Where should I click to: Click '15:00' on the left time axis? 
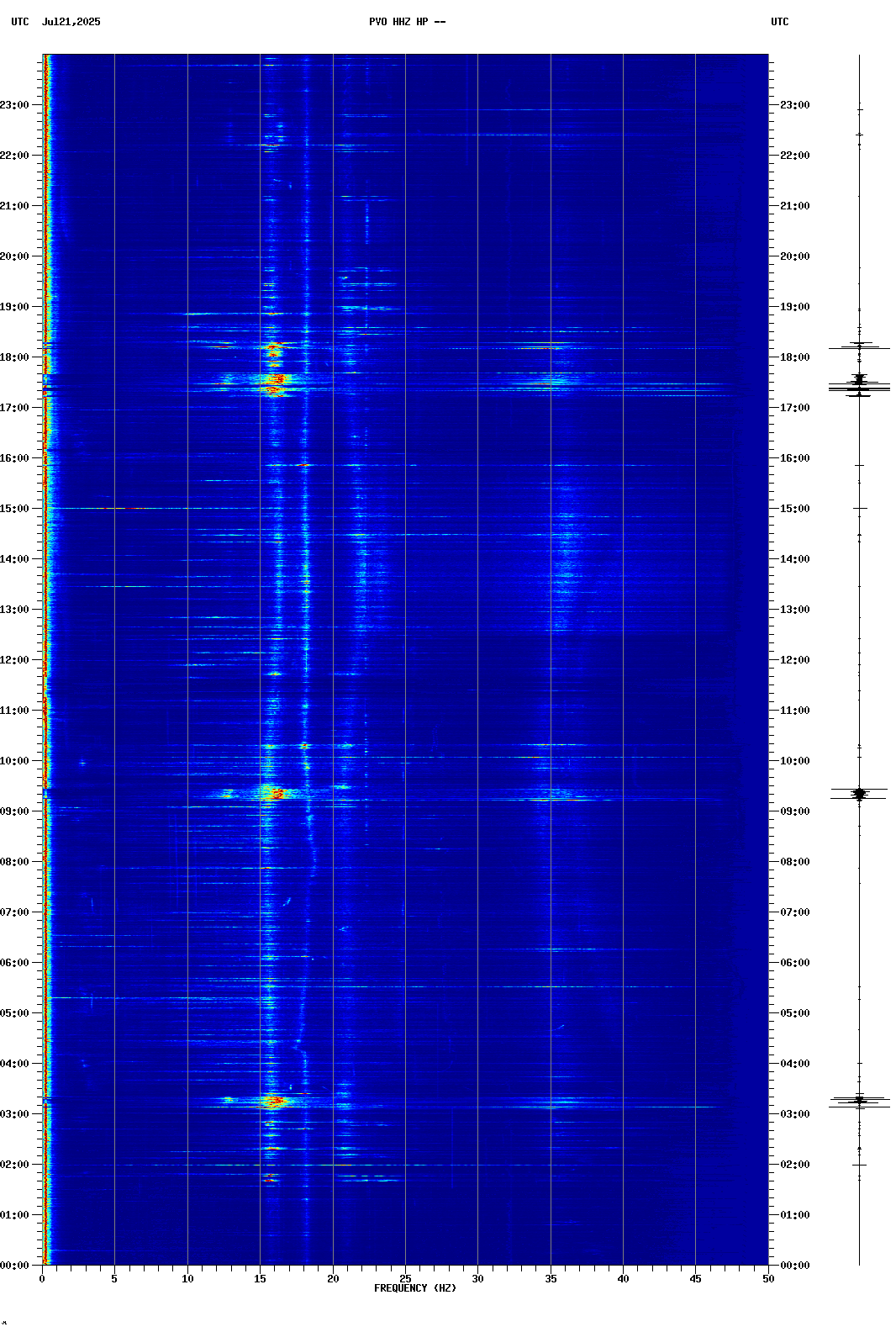pyautogui.click(x=14, y=509)
